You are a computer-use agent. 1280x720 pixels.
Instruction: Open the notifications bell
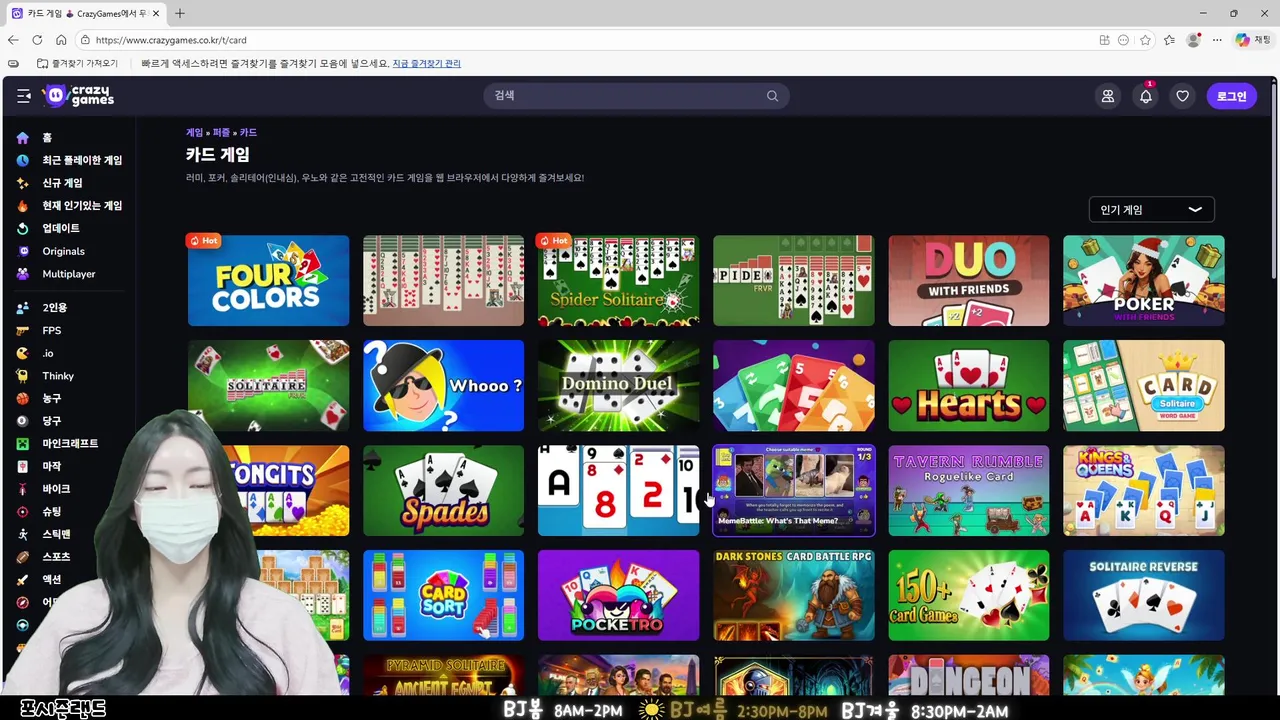[x=1145, y=96]
